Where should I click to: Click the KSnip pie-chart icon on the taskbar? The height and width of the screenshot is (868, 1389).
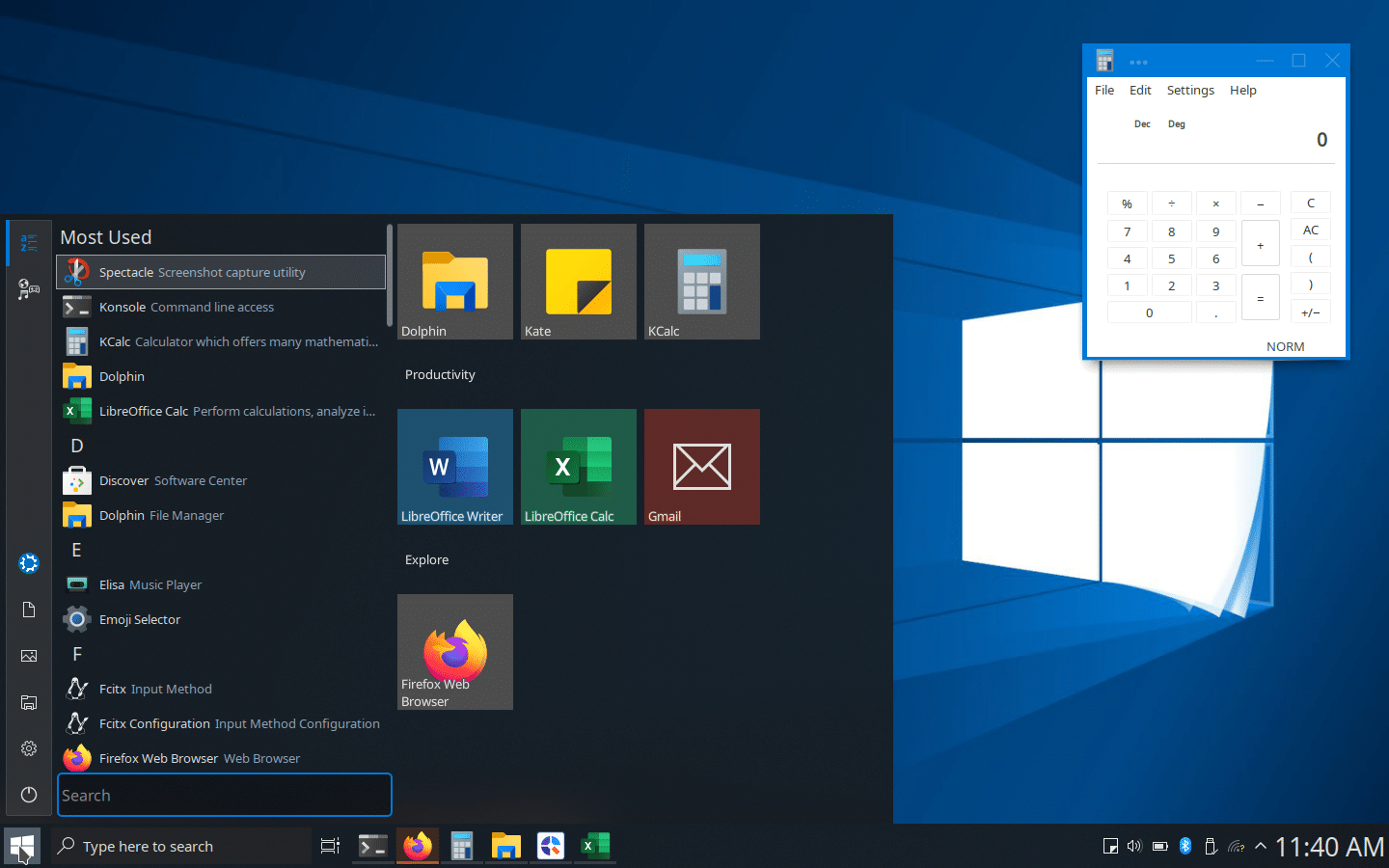click(551, 846)
